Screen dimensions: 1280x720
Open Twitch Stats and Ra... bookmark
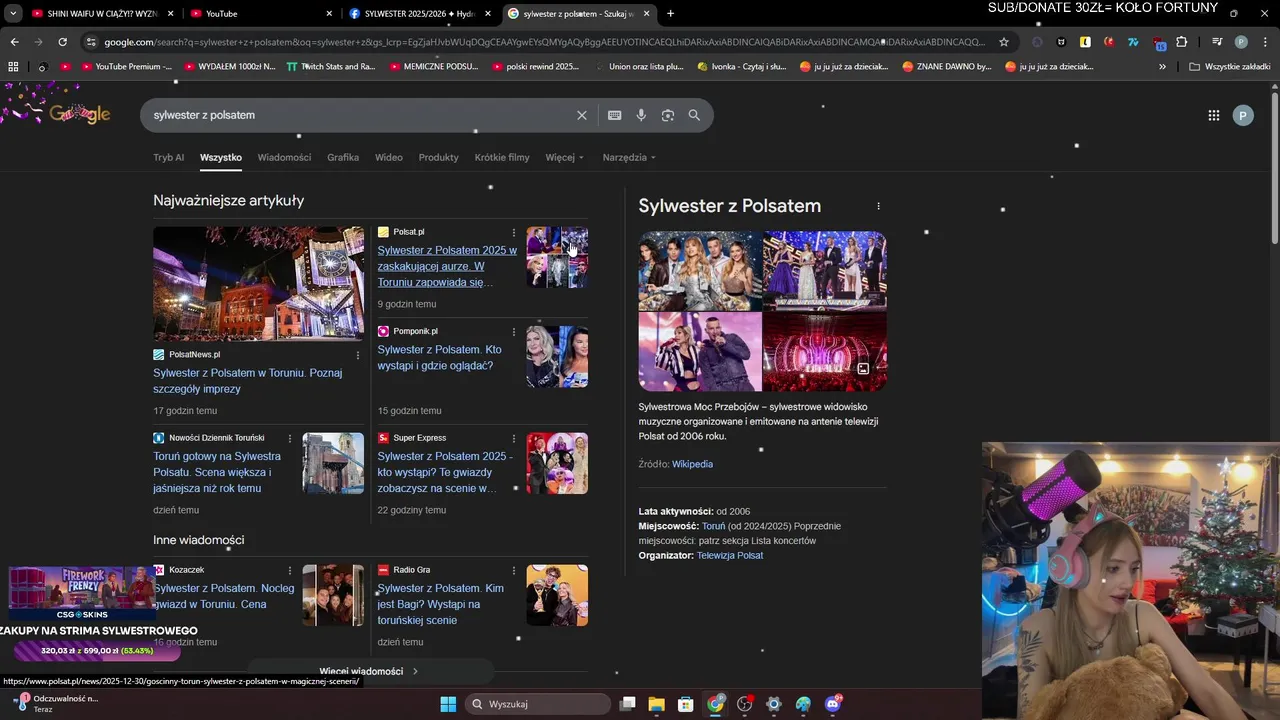330,67
